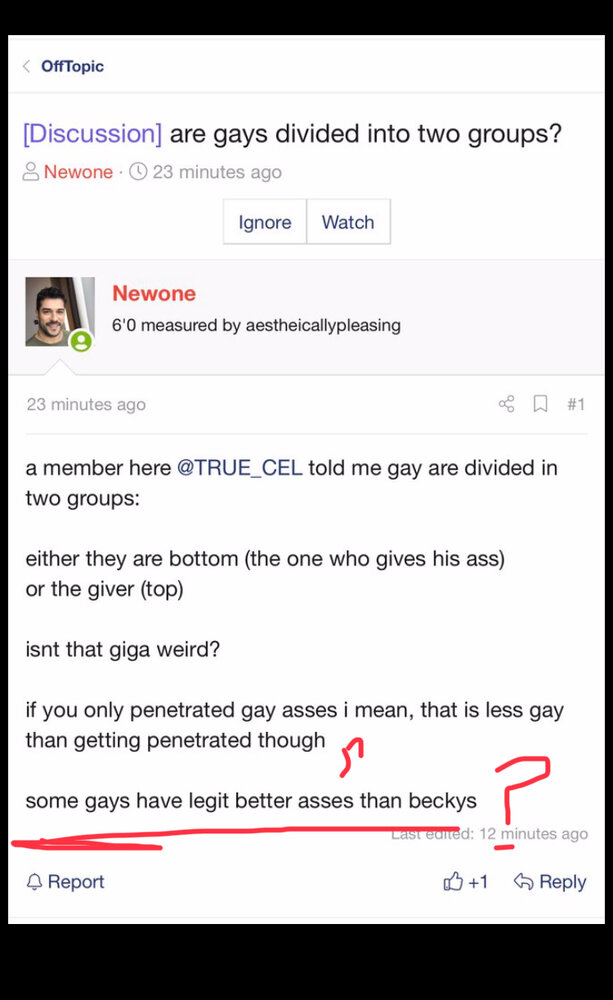Open thread author Newone under the title

[x=78, y=172]
